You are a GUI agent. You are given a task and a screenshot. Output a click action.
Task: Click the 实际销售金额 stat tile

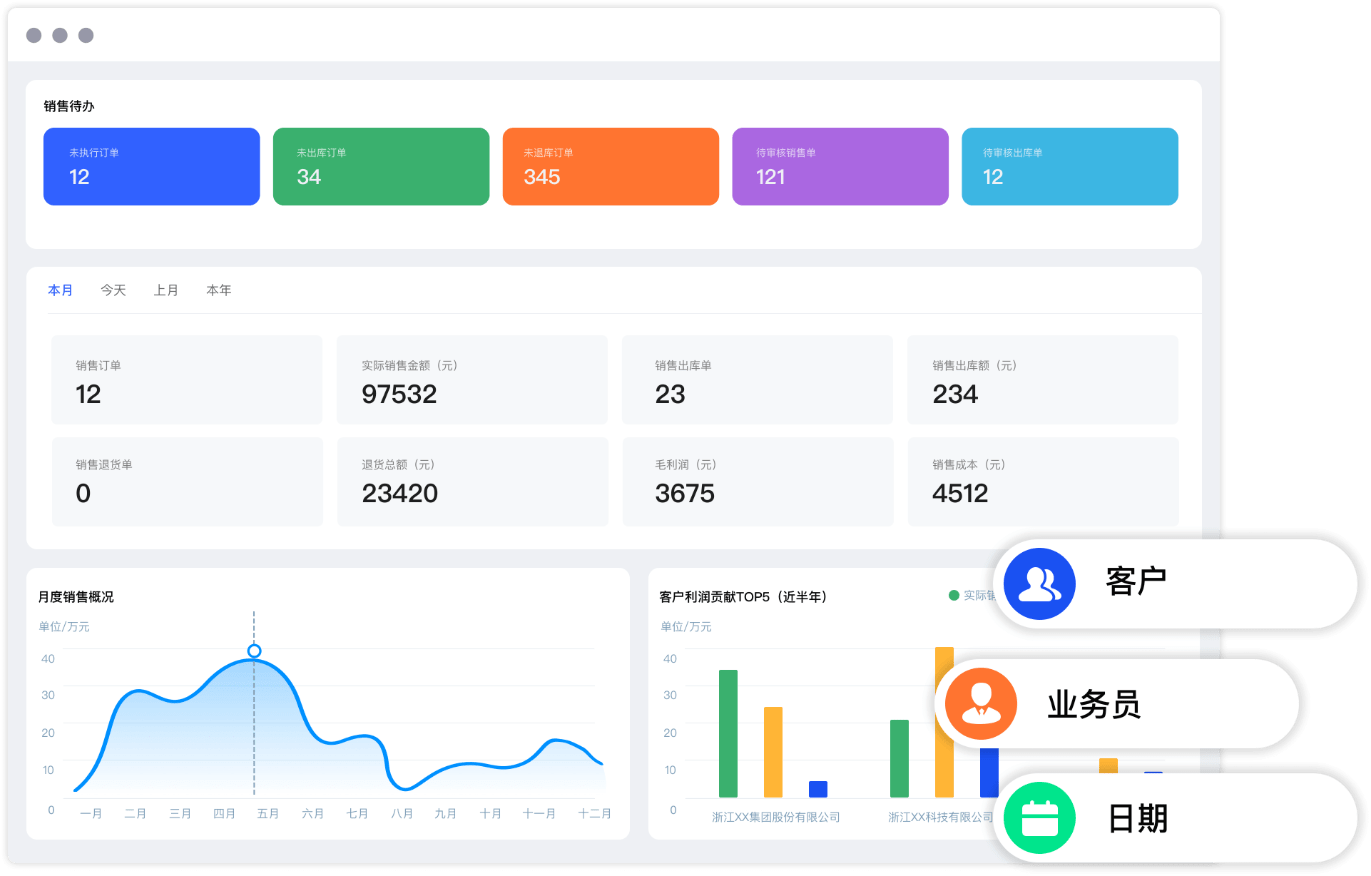coord(472,380)
